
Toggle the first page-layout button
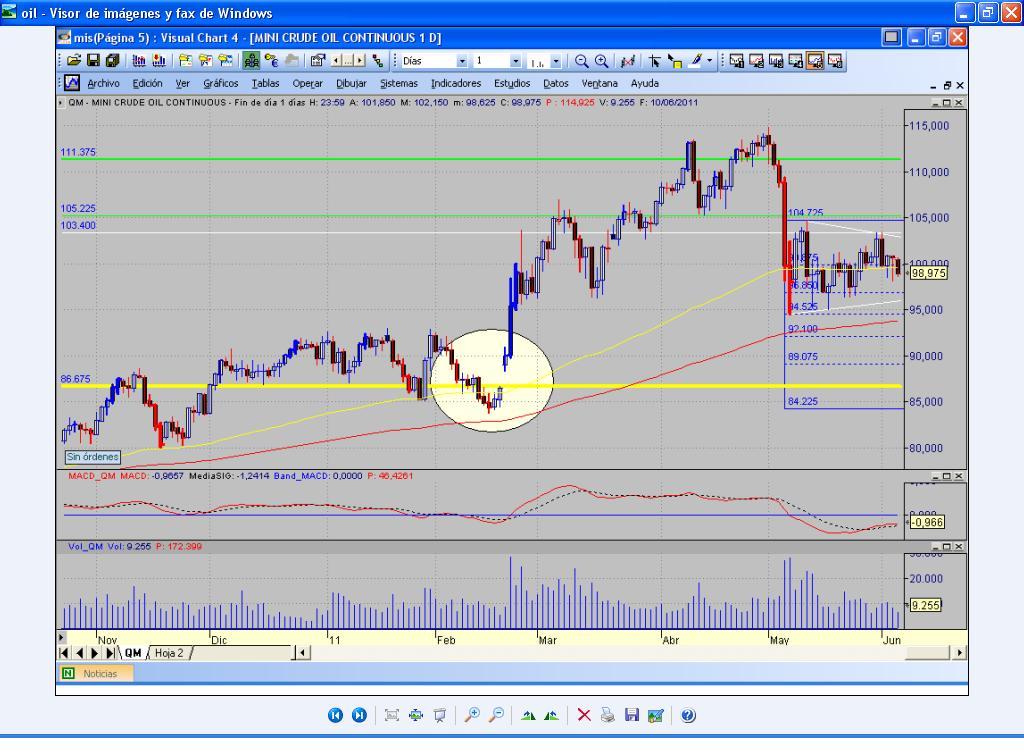(x=738, y=61)
